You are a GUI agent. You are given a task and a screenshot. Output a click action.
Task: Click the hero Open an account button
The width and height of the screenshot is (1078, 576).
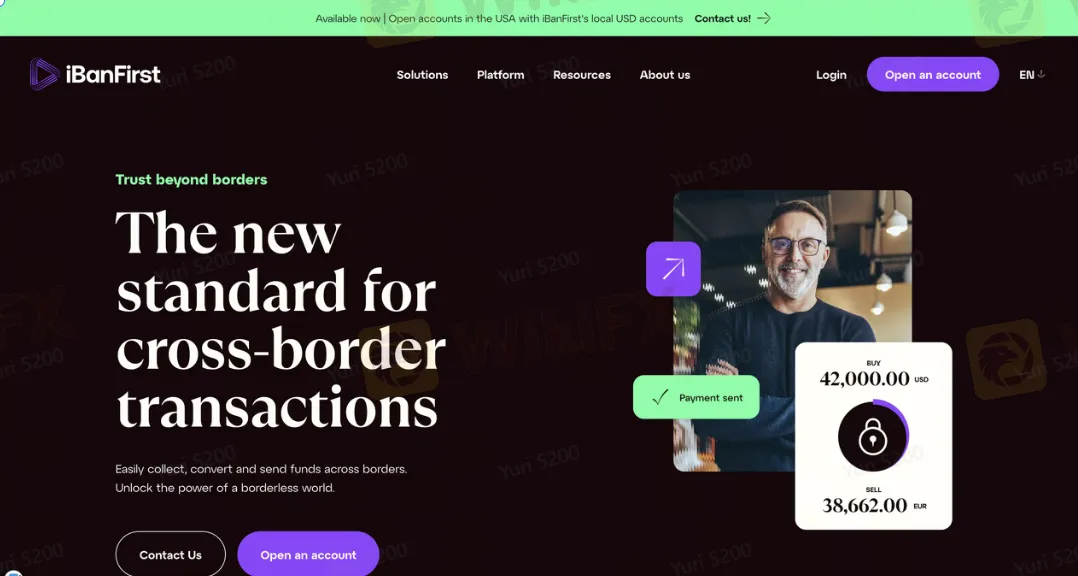pos(308,554)
